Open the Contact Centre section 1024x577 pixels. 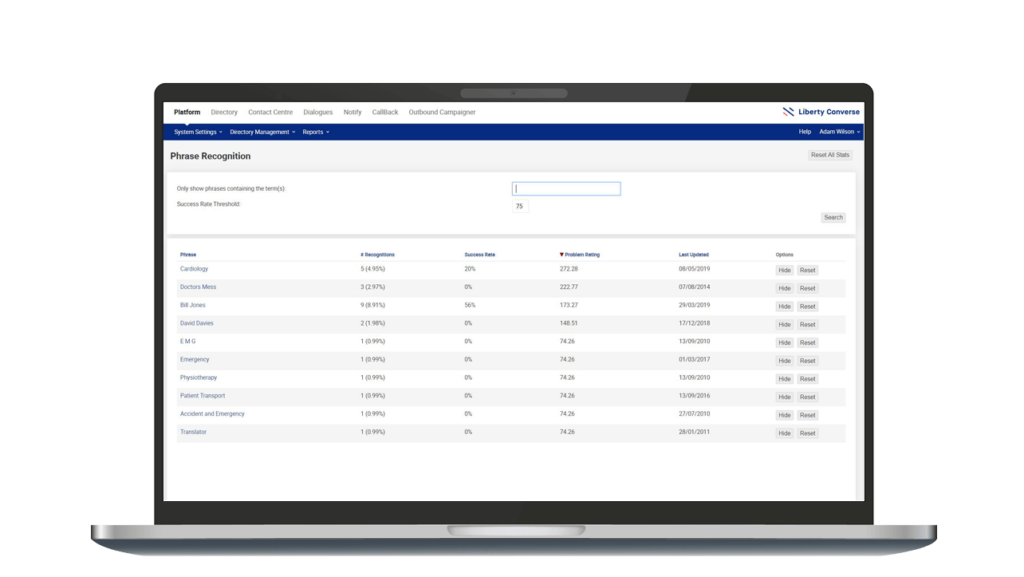269,112
